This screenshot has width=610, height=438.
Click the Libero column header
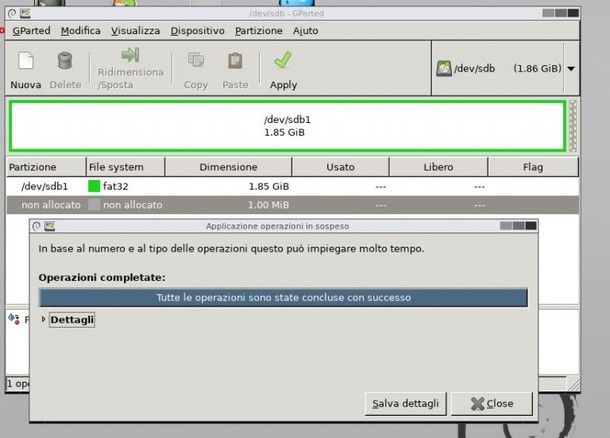[x=438, y=167]
